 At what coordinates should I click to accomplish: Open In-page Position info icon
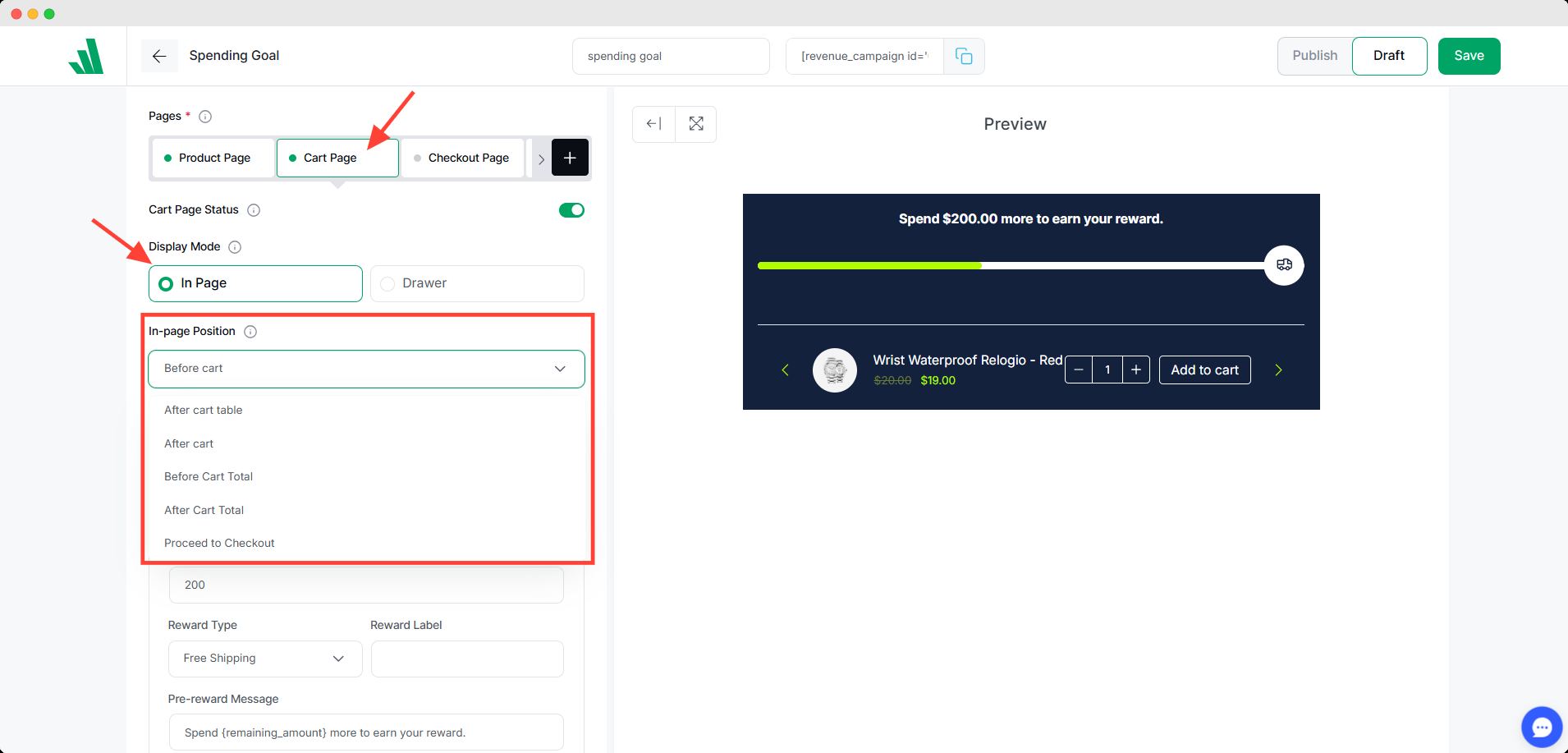tap(250, 332)
